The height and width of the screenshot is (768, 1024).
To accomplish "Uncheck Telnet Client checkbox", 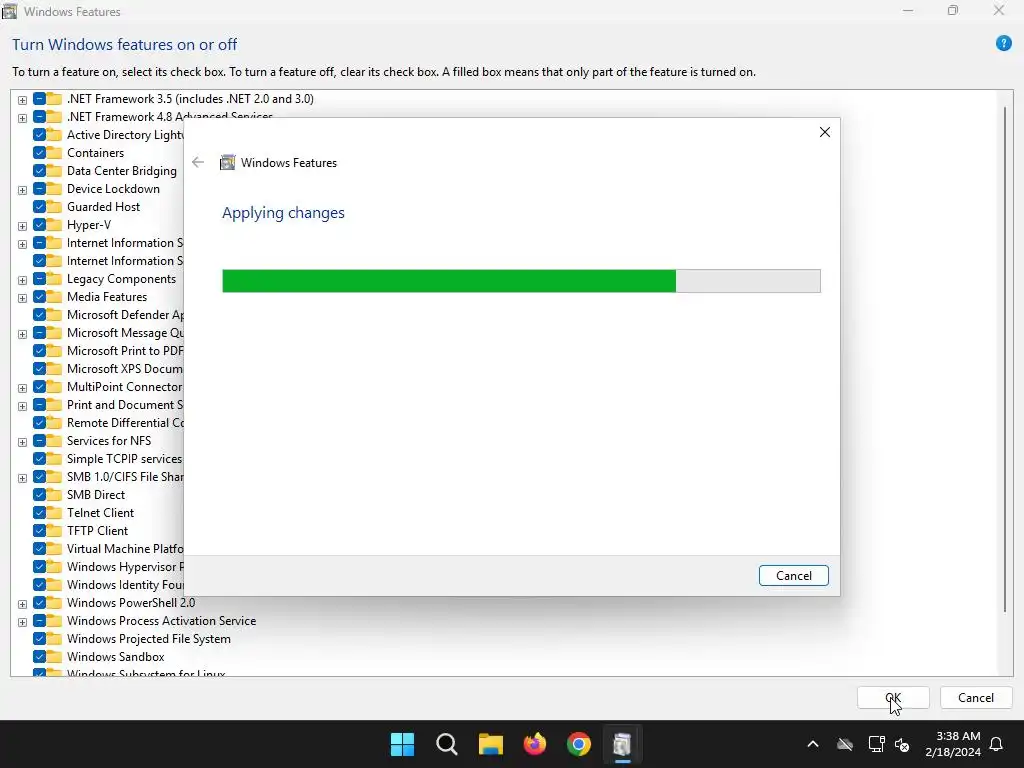I will tap(39, 513).
